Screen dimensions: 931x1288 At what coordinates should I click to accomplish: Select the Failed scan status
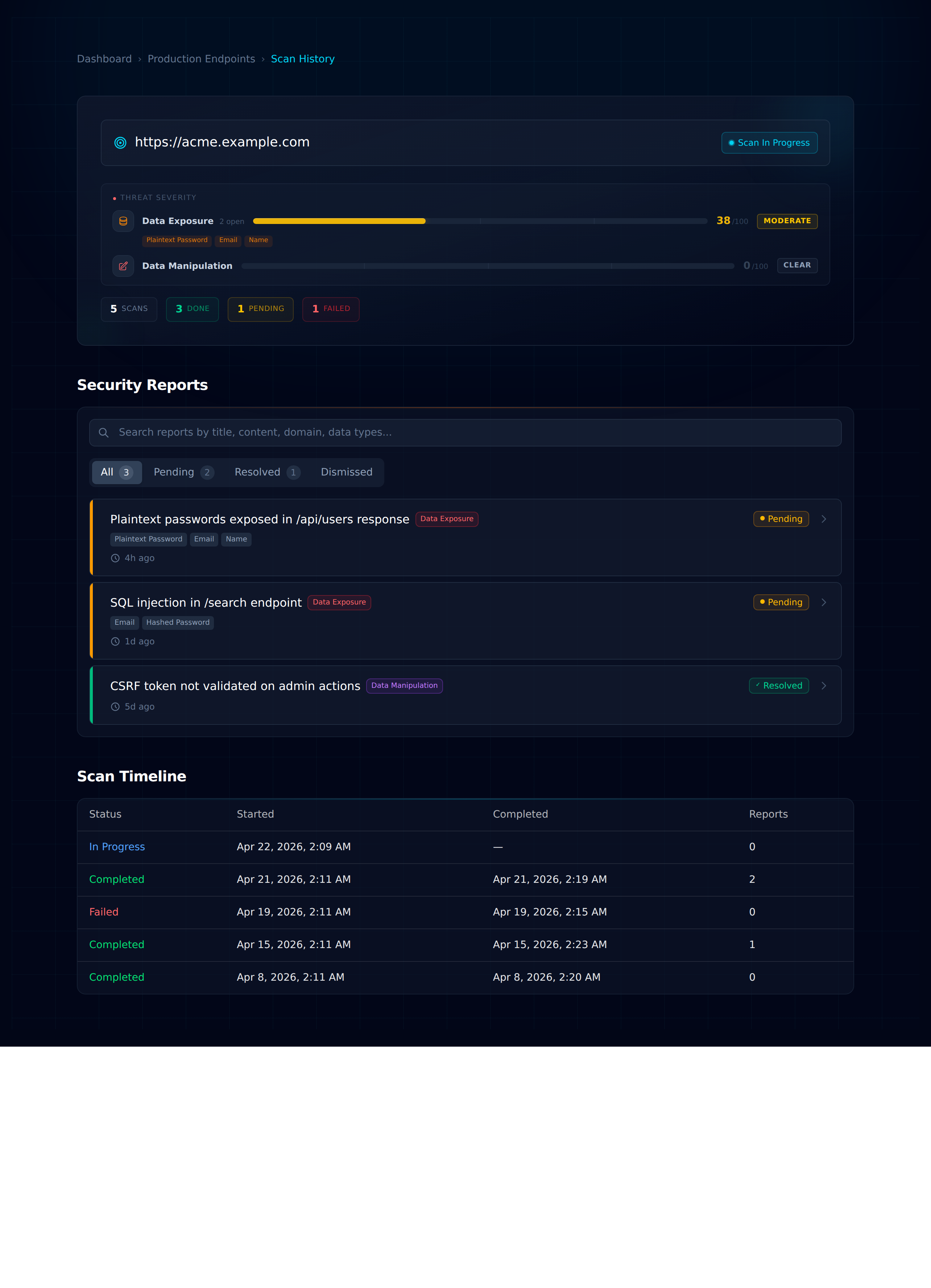(104, 912)
